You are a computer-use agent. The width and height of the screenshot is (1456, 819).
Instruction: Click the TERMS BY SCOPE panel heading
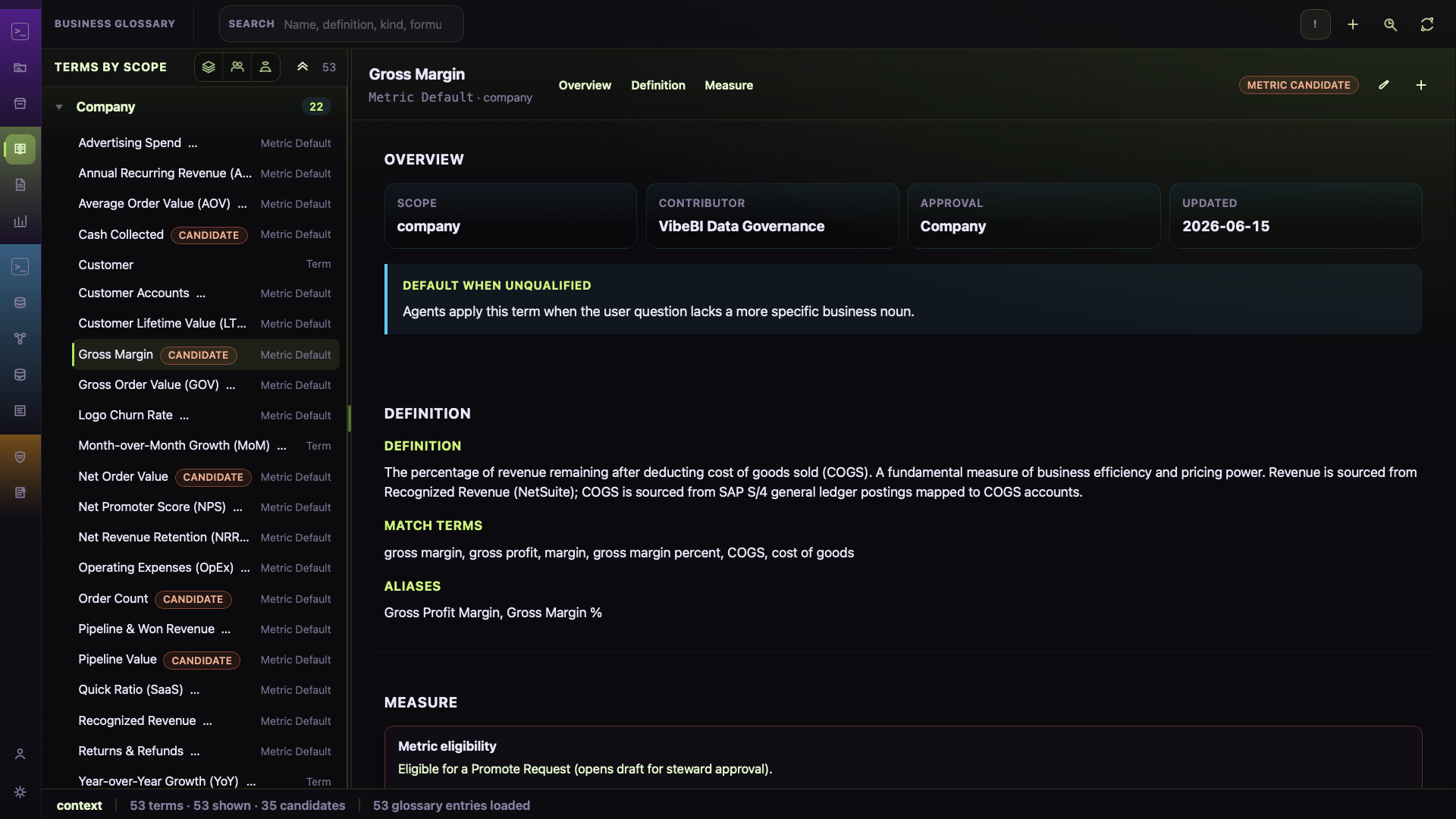111,67
